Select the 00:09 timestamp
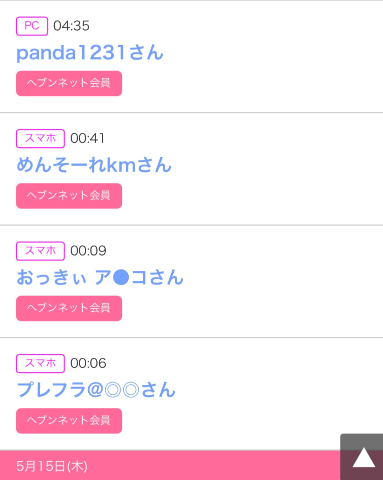 [88, 251]
